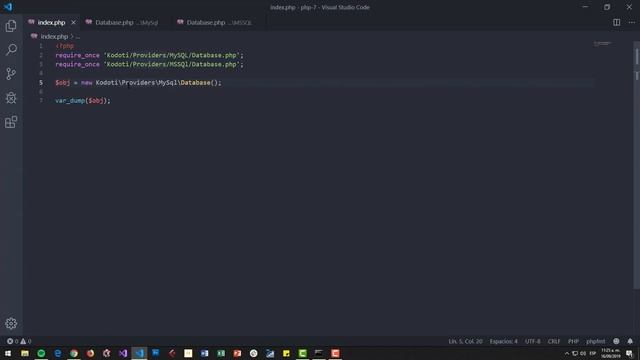The height and width of the screenshot is (360, 640).
Task: Open Excel from the taskbar
Action: click(x=221, y=353)
